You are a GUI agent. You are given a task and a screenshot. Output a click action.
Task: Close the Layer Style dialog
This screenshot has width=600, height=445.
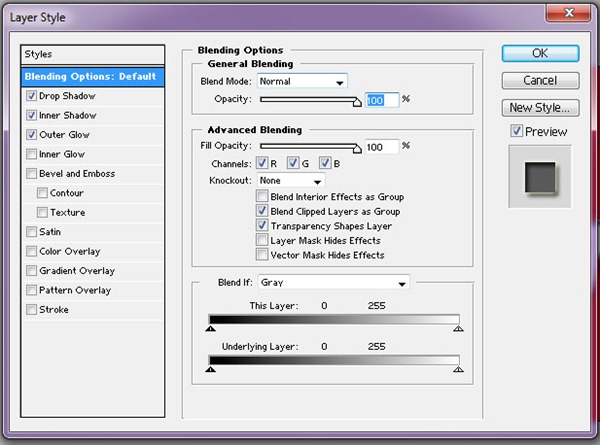tap(569, 13)
